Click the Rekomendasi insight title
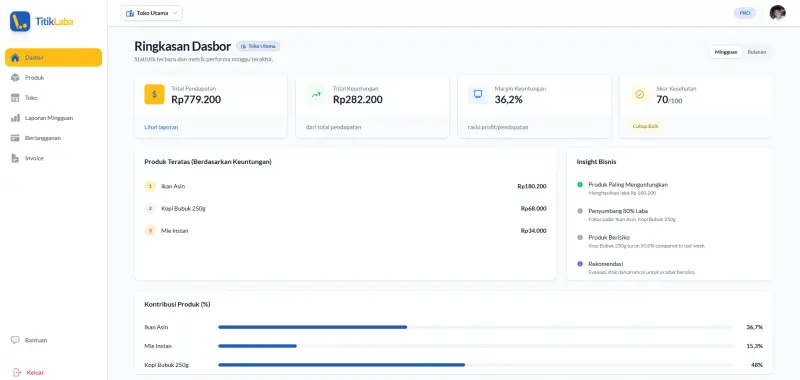Image resolution: width=800 pixels, height=380 pixels. click(x=606, y=264)
